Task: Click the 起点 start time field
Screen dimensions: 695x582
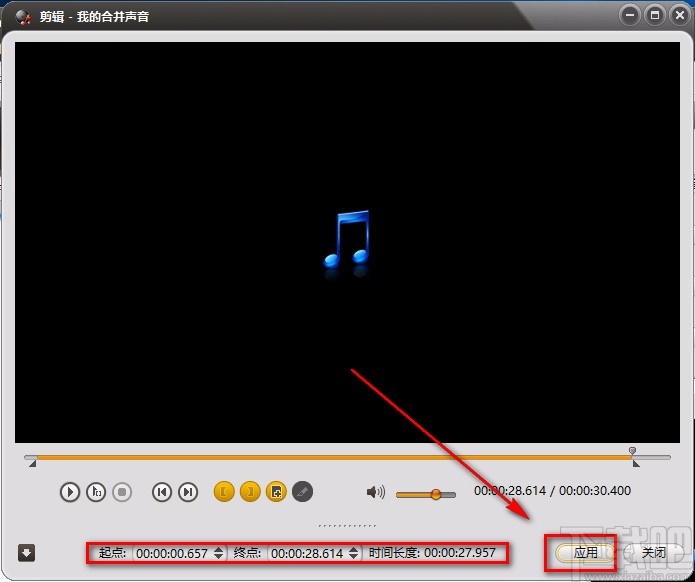Action: [x=174, y=553]
